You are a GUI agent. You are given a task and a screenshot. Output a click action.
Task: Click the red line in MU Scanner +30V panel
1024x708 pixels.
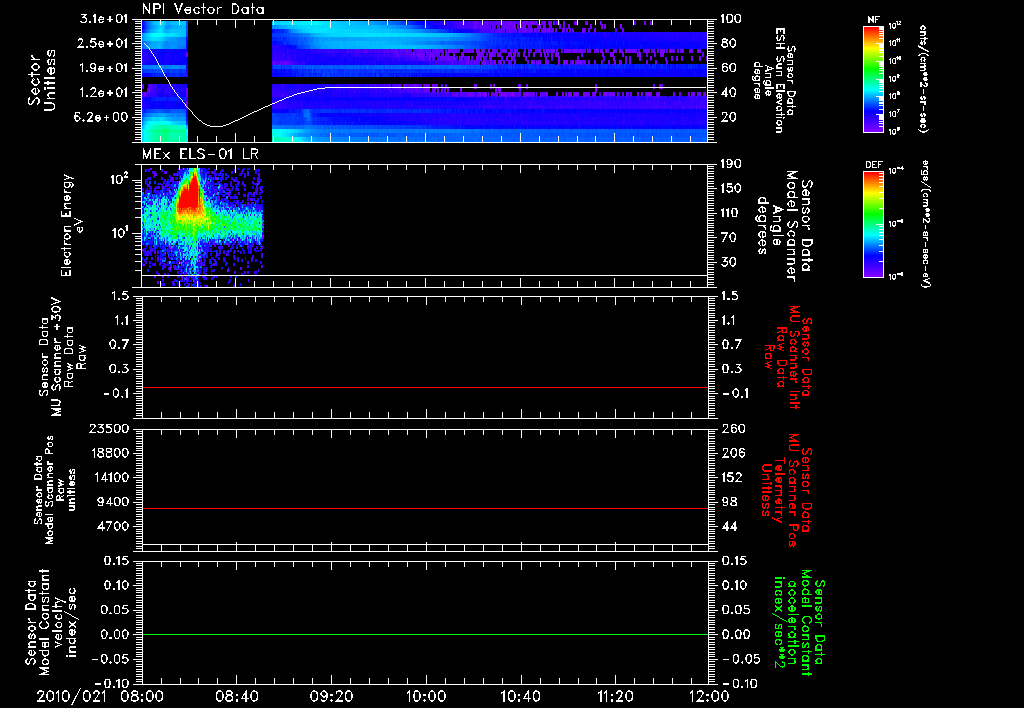[x=425, y=387]
